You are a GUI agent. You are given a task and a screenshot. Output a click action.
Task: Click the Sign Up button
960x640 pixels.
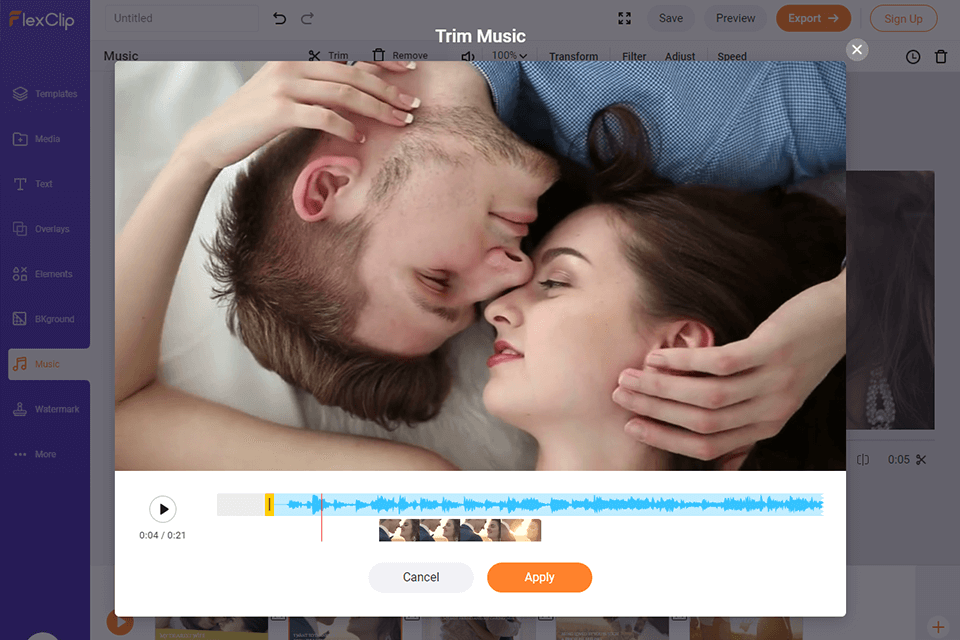coord(903,18)
